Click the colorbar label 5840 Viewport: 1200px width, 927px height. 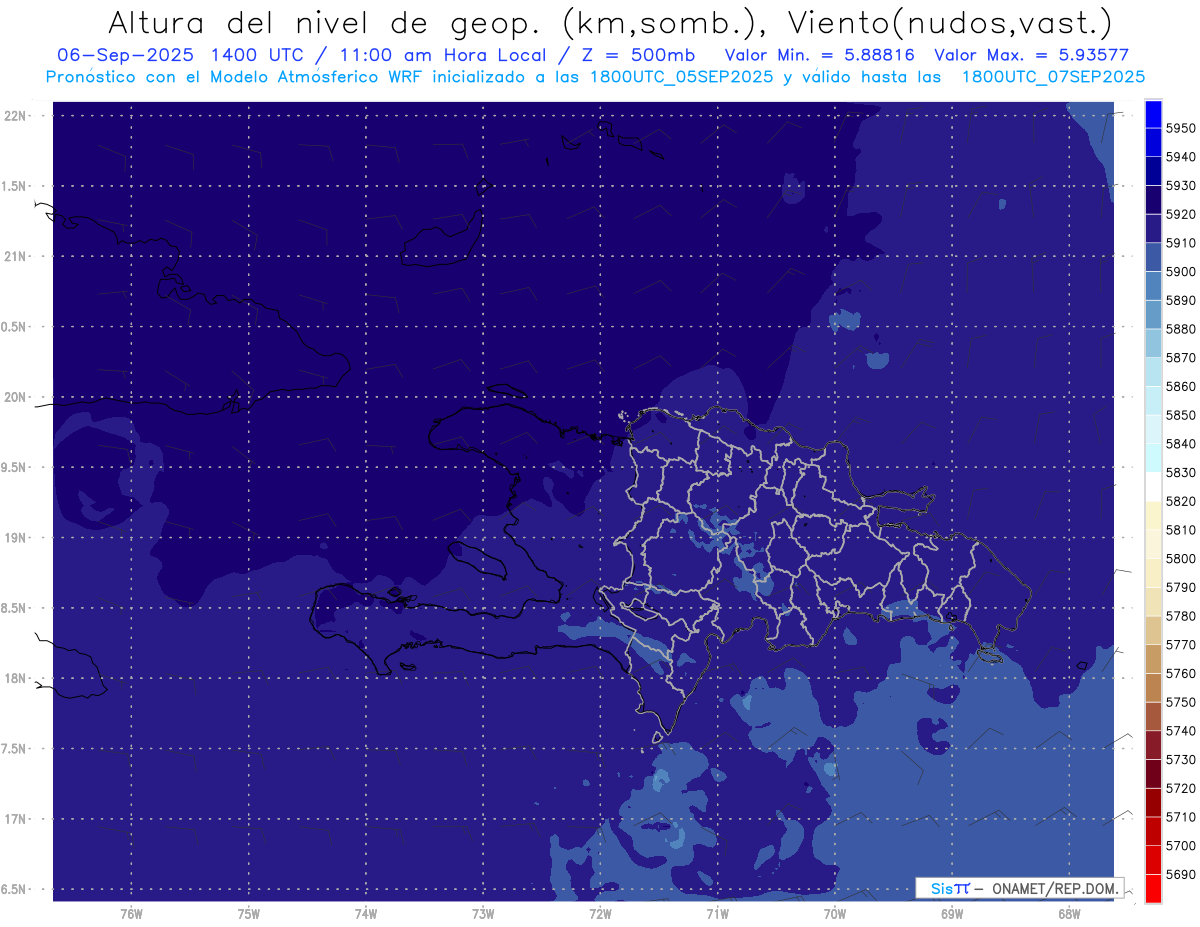(x=1180, y=444)
